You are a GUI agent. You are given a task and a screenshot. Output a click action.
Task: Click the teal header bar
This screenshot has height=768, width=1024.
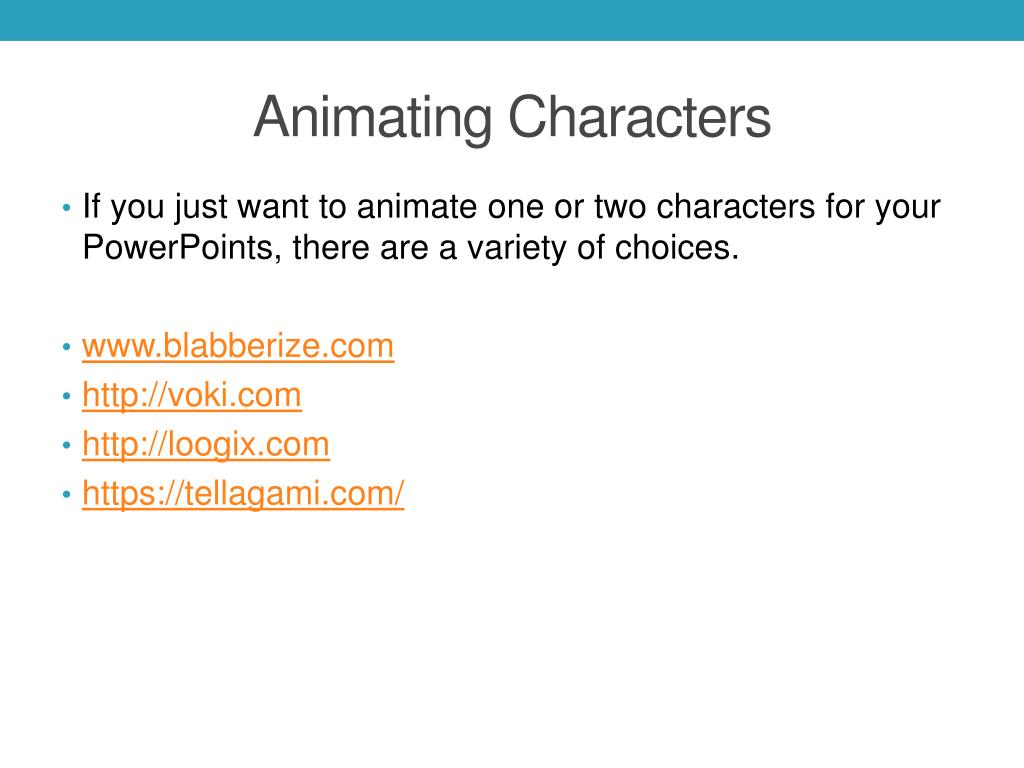(x=512, y=20)
